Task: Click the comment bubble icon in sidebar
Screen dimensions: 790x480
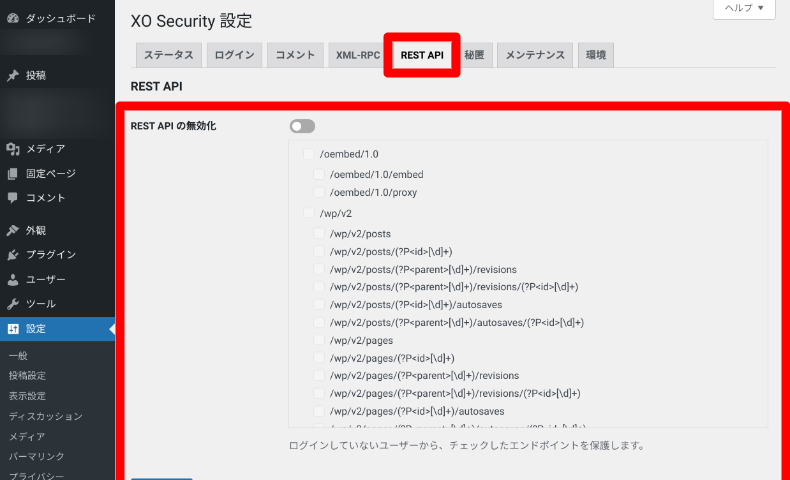Action: [13, 197]
